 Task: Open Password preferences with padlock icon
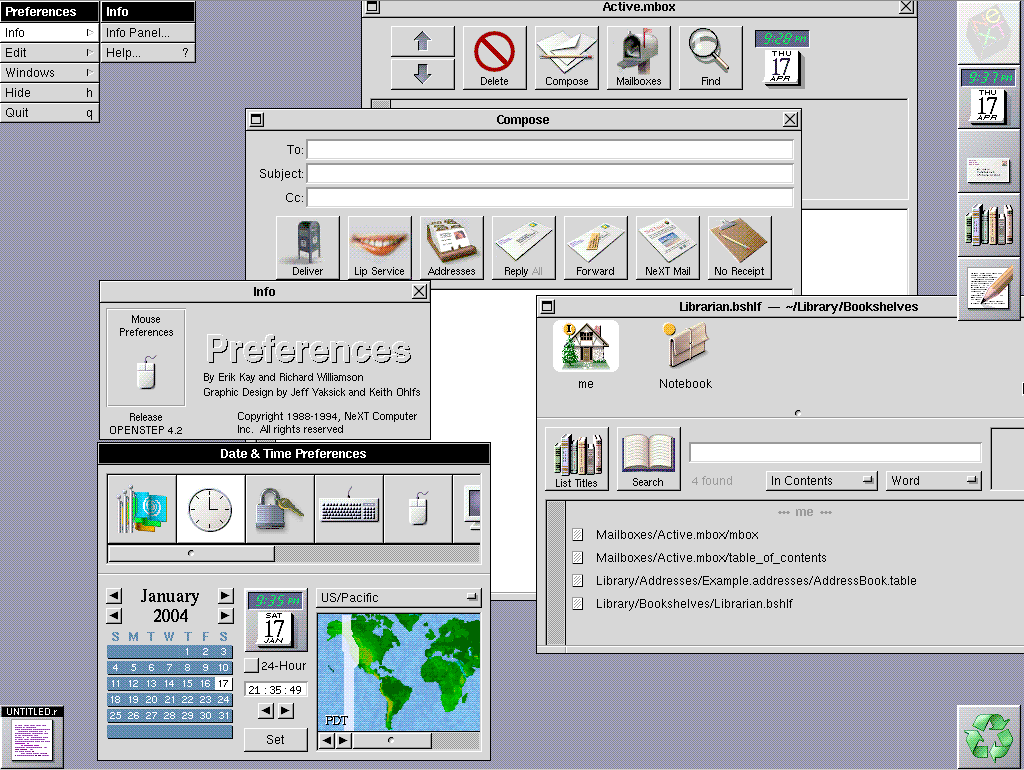pyautogui.click(x=280, y=509)
